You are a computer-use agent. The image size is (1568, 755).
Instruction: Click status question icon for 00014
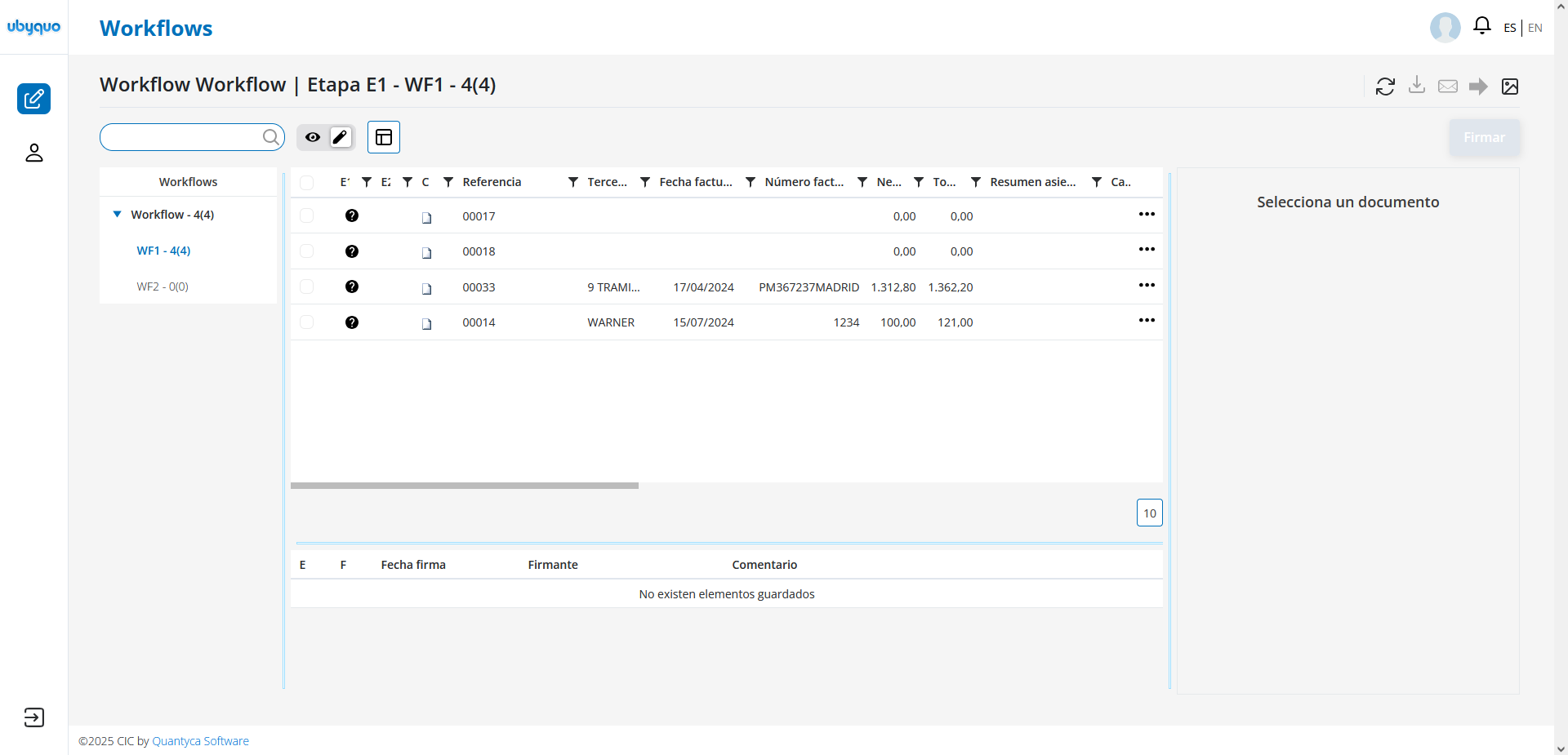coord(352,322)
